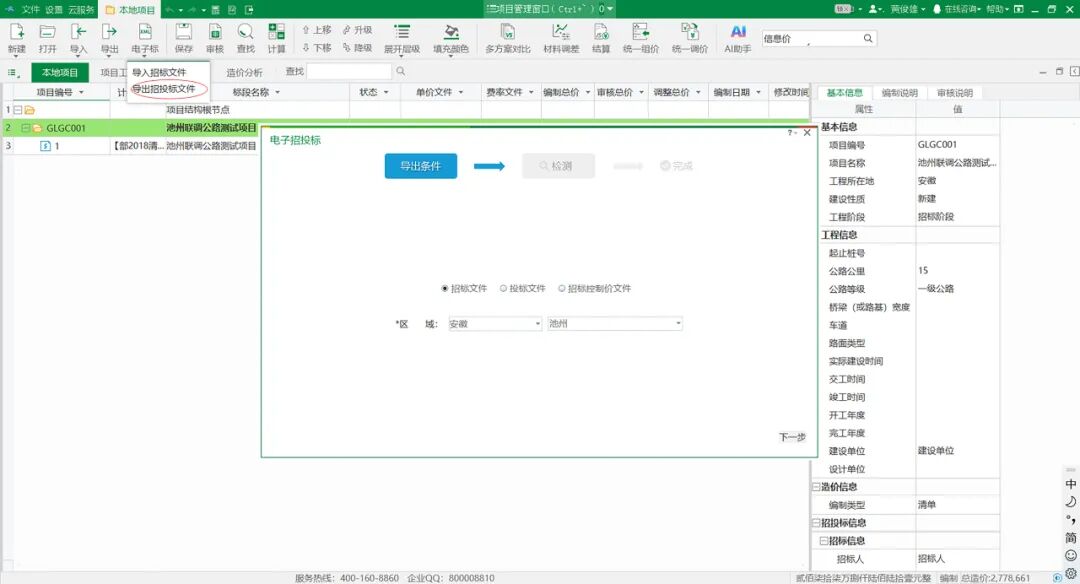The image size is (1080, 584).
Task: Click the 信息价 search input field
Action: [x=817, y=39]
